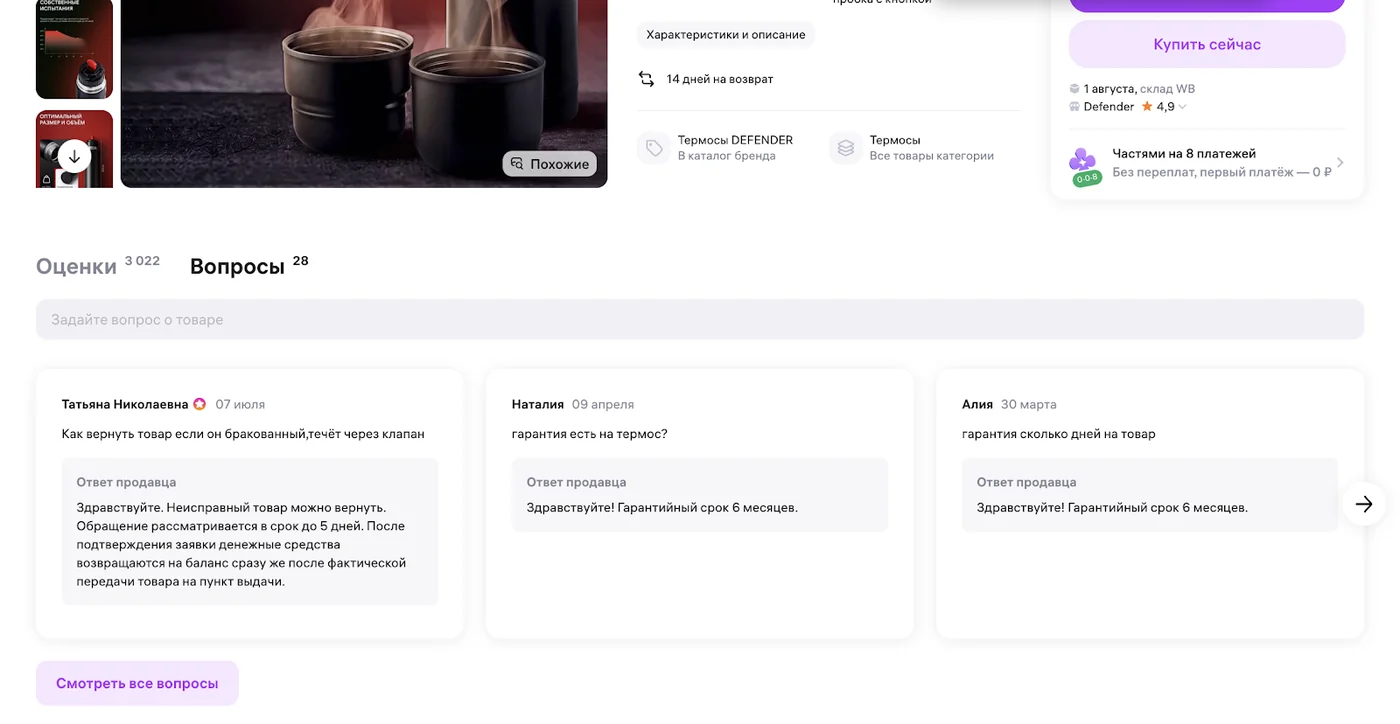This screenshot has height=724, width=1400.
Task: Click Татьяна Николаевна's question about defective item
Action: (243, 434)
